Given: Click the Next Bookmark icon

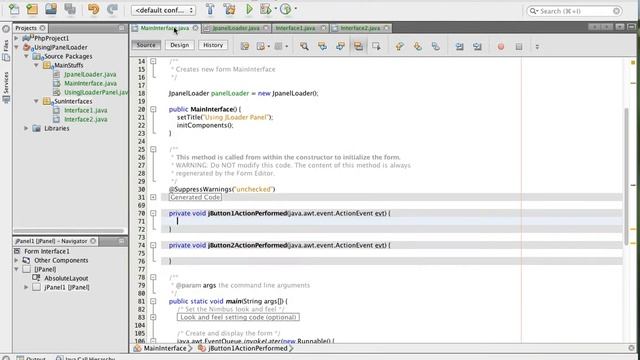Looking at the screenshot, I should [x=418, y=46].
